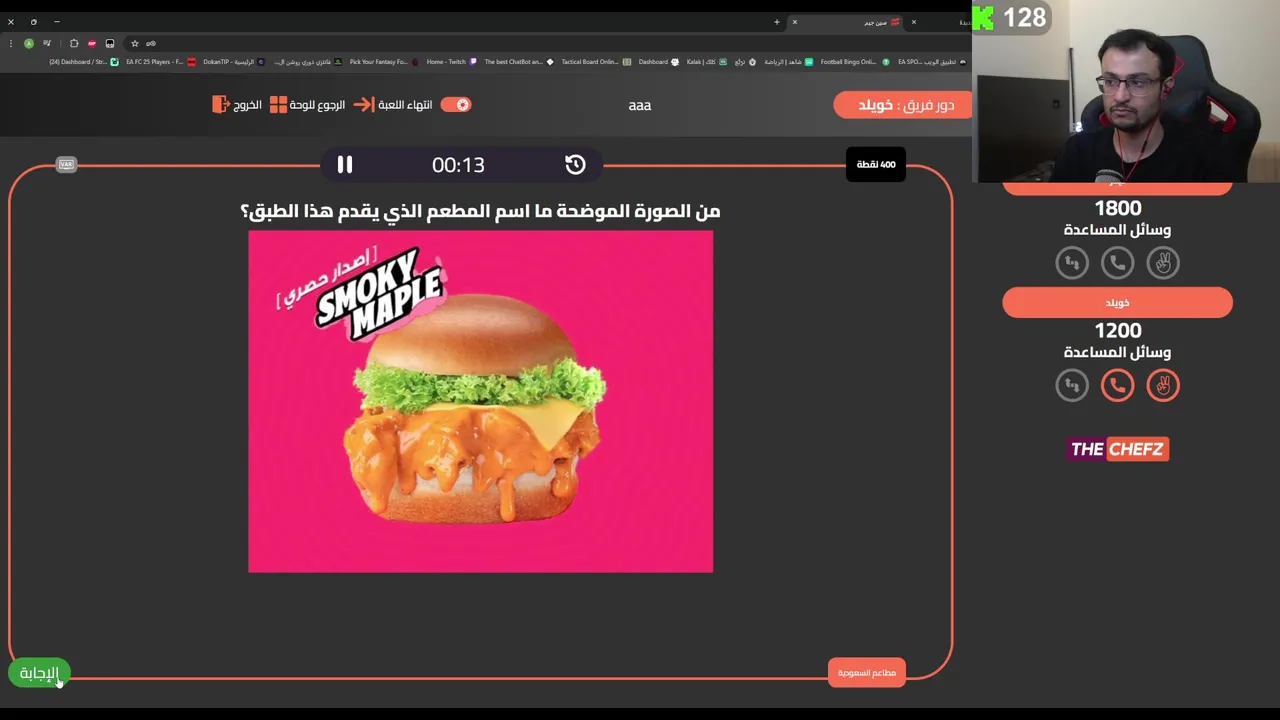Open the (24) Dashboard / Str... bookmark

[x=83, y=62]
